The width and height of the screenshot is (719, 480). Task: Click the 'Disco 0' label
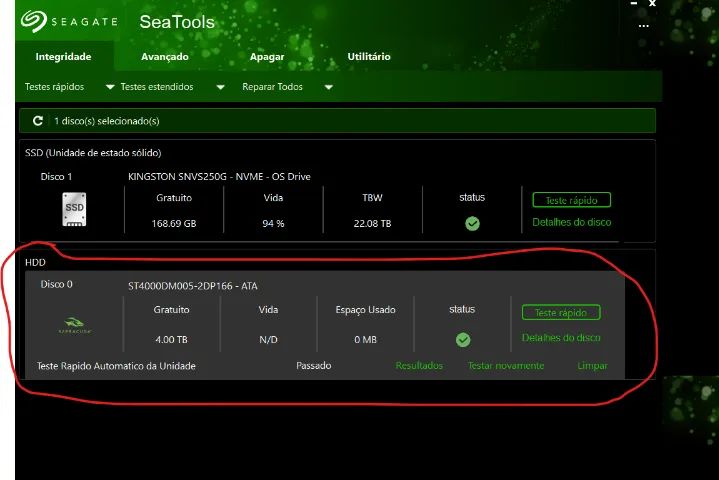pos(56,284)
